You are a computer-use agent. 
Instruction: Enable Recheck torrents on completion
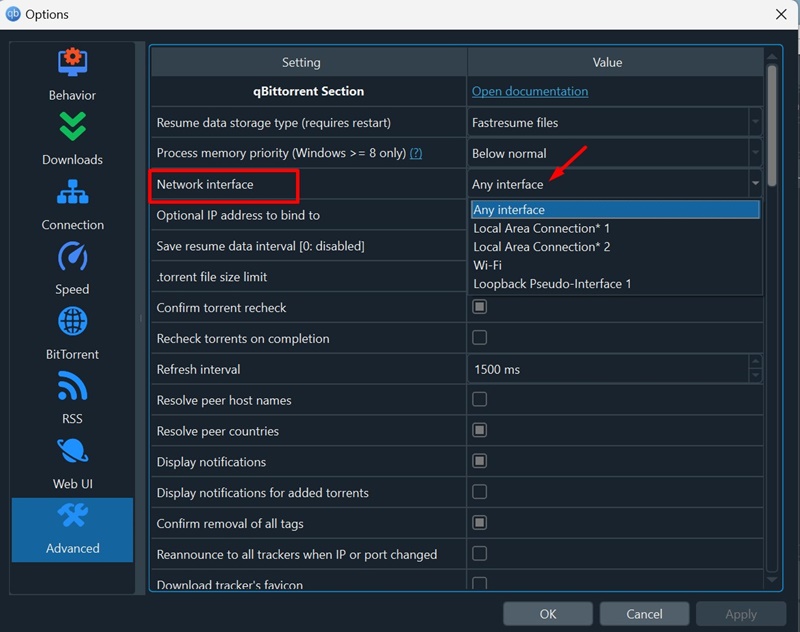click(479, 338)
